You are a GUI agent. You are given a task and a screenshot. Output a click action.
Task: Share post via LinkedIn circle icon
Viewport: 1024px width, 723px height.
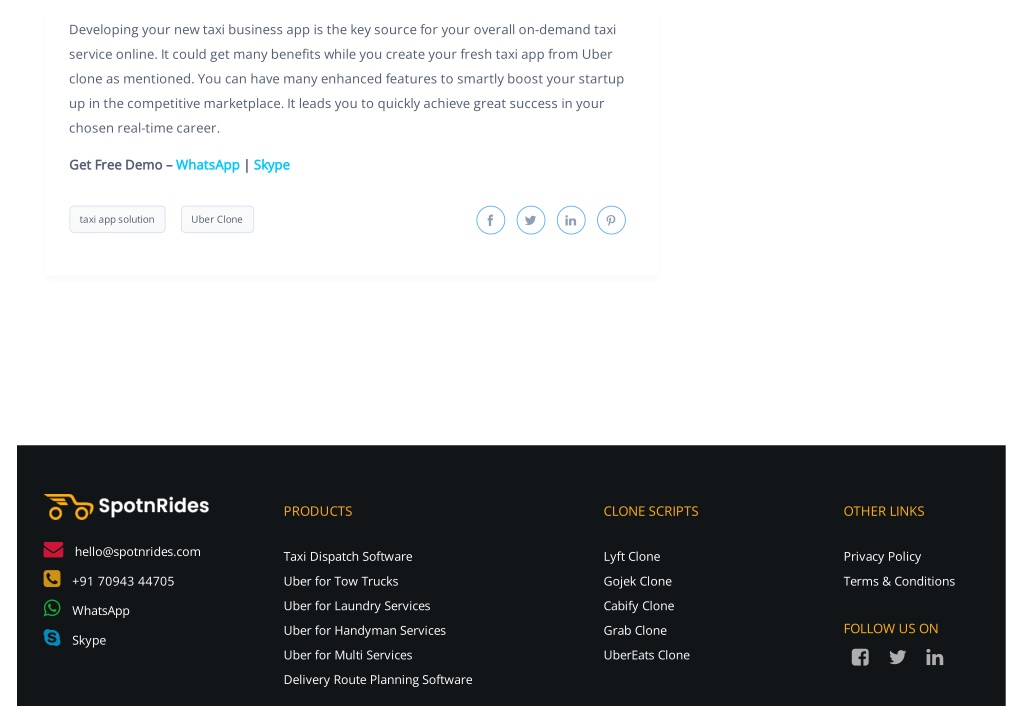pyautogui.click(x=571, y=220)
